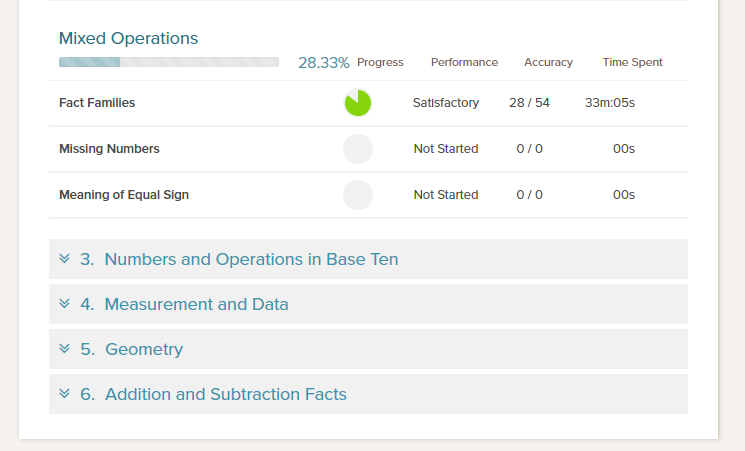Open the Meaning of Equal Sign topic
The height and width of the screenshot is (451, 745).
pos(124,195)
